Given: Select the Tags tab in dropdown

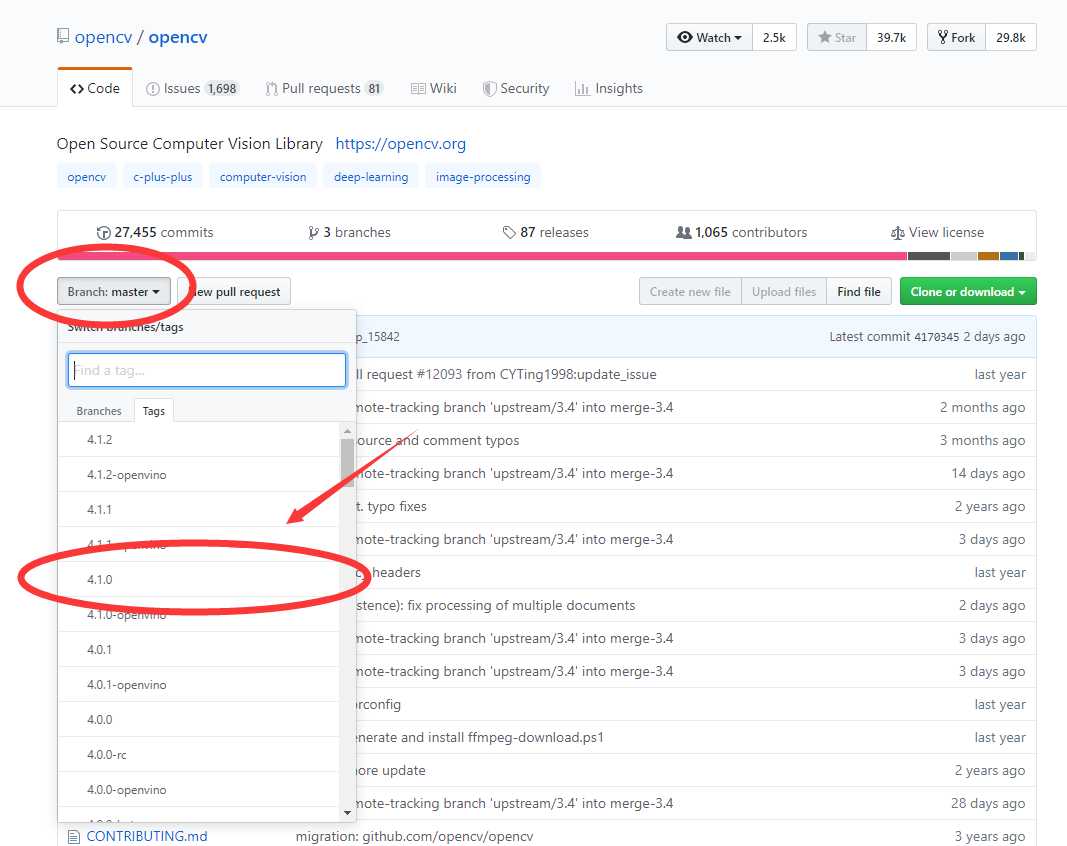Looking at the screenshot, I should point(154,410).
